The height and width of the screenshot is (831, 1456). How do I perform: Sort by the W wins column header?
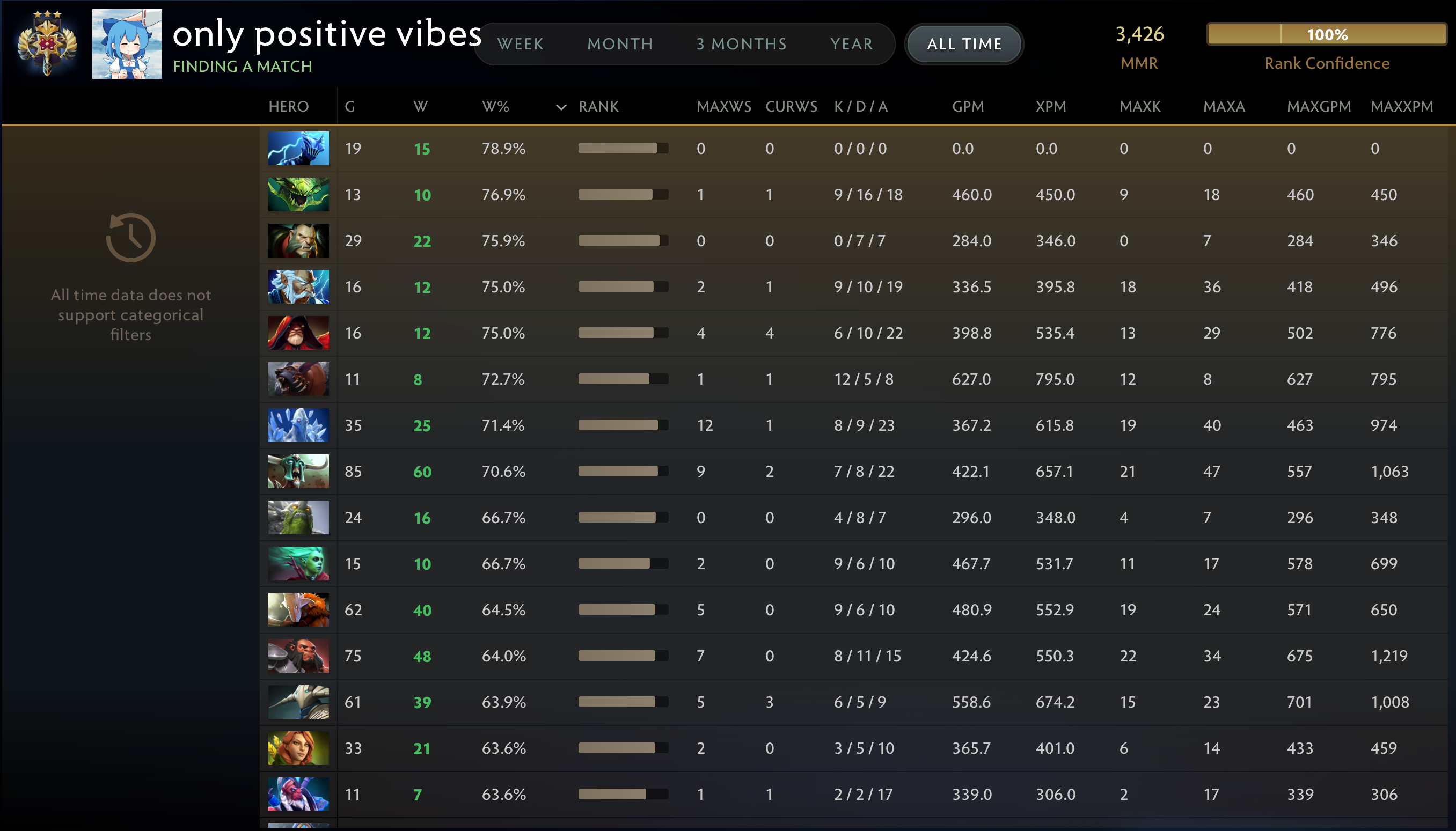click(420, 107)
